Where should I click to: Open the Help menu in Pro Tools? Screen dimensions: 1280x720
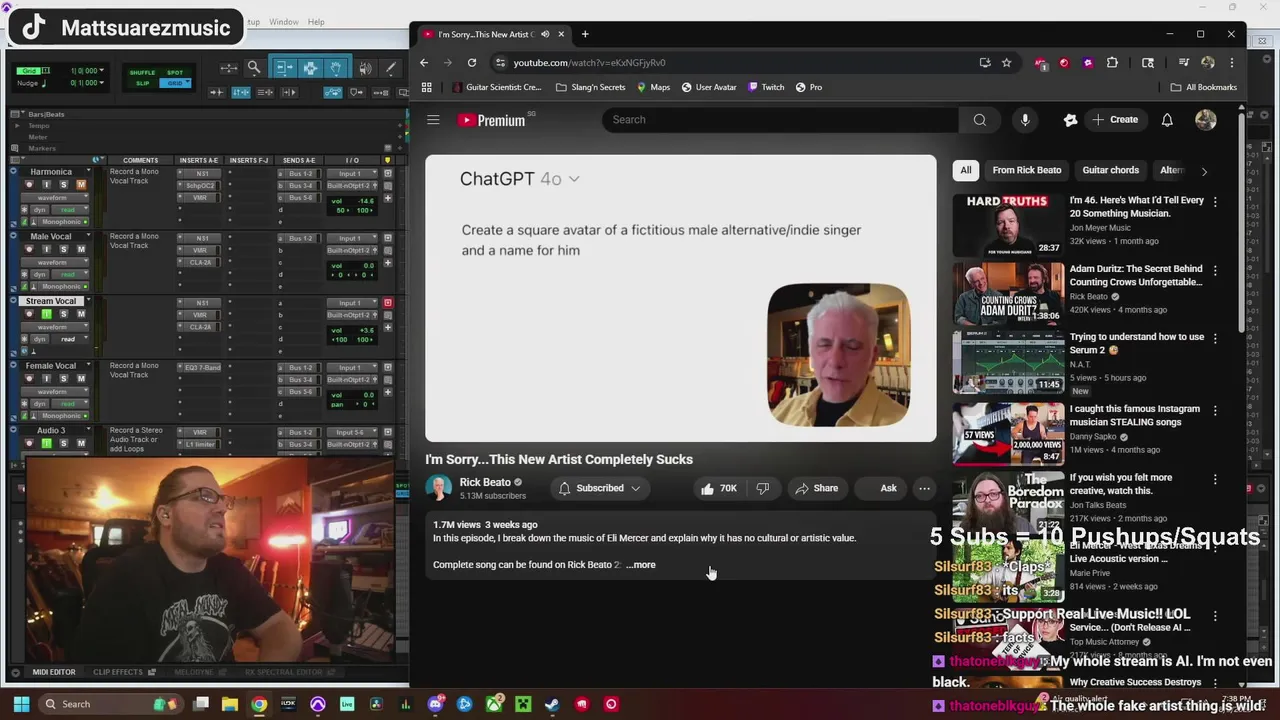pos(316,22)
